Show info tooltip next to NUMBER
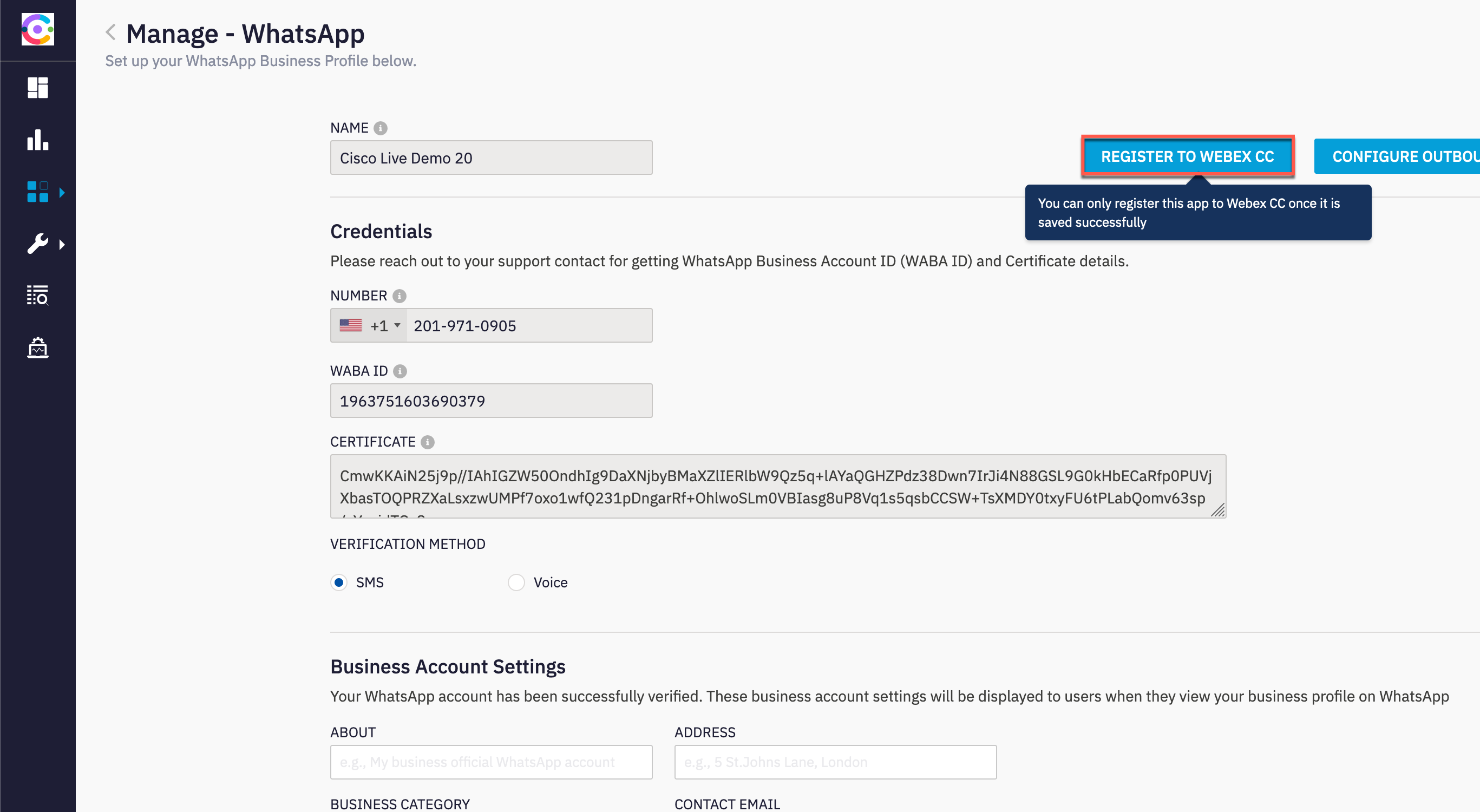The height and width of the screenshot is (812, 1480). point(400,296)
